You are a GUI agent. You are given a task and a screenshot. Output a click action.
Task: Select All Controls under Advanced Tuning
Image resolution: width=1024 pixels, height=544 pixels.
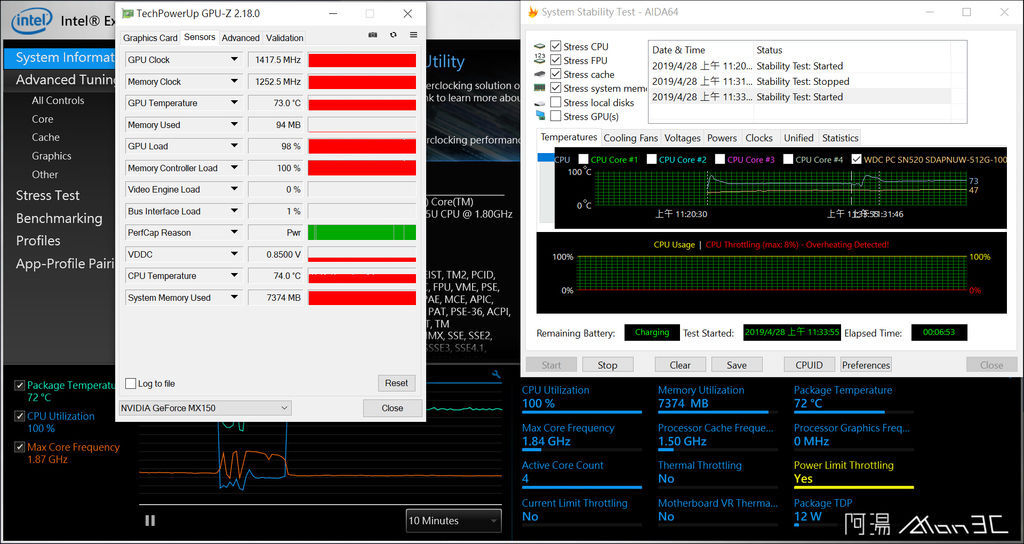[57, 101]
